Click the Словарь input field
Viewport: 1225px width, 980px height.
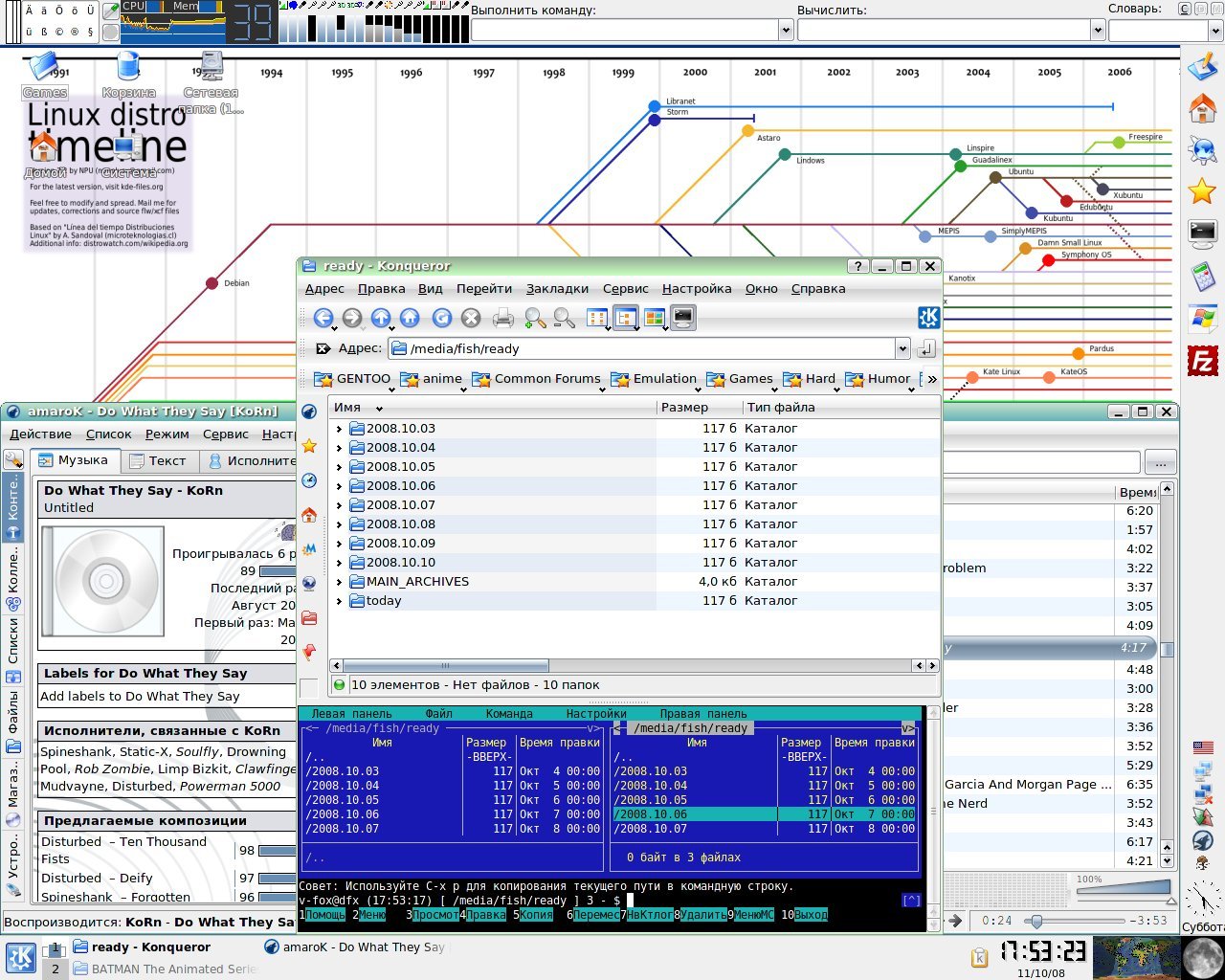(1158, 31)
